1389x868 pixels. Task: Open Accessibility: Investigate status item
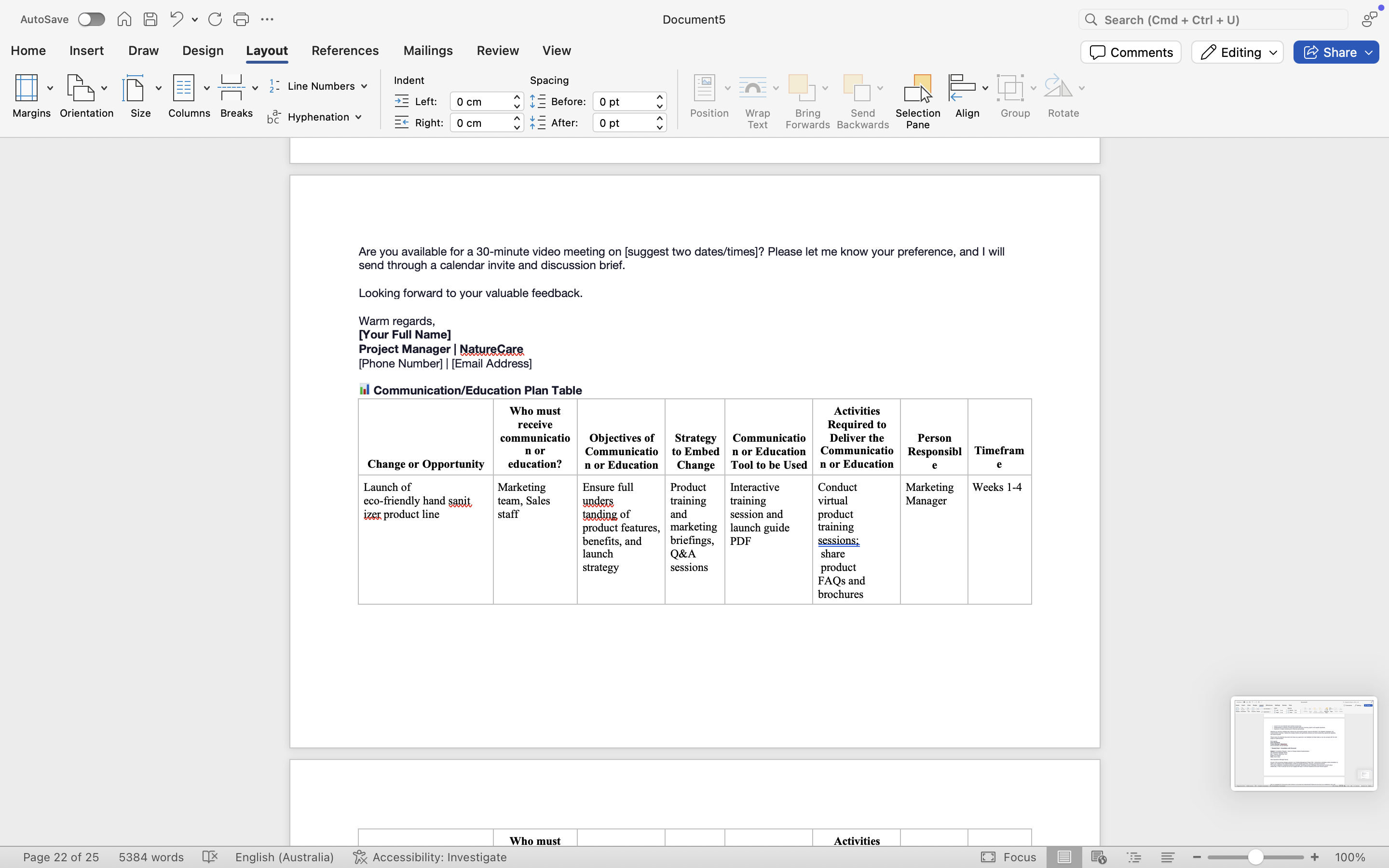(430, 857)
